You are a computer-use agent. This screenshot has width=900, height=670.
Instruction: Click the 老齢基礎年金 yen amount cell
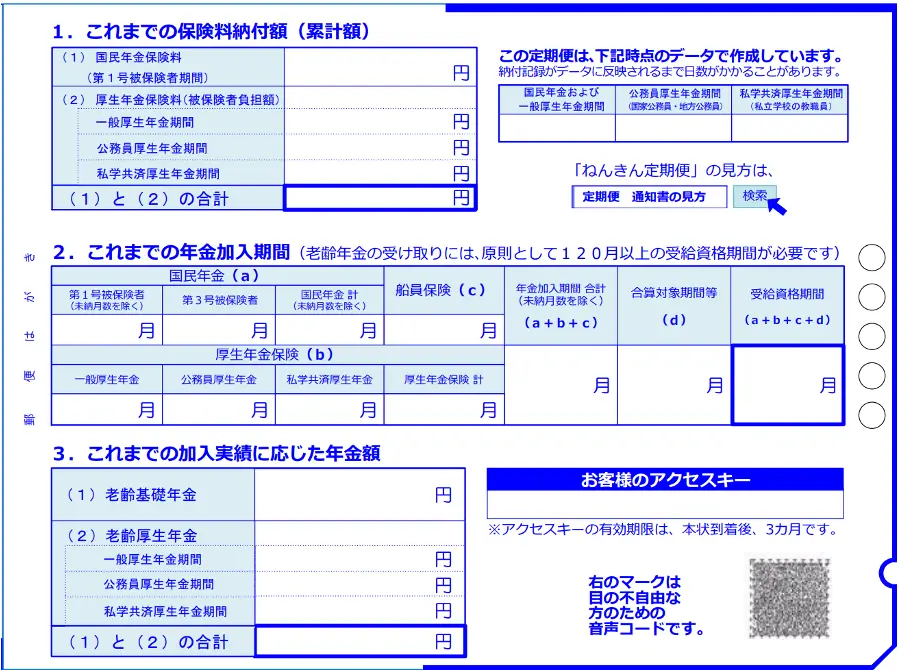point(360,495)
